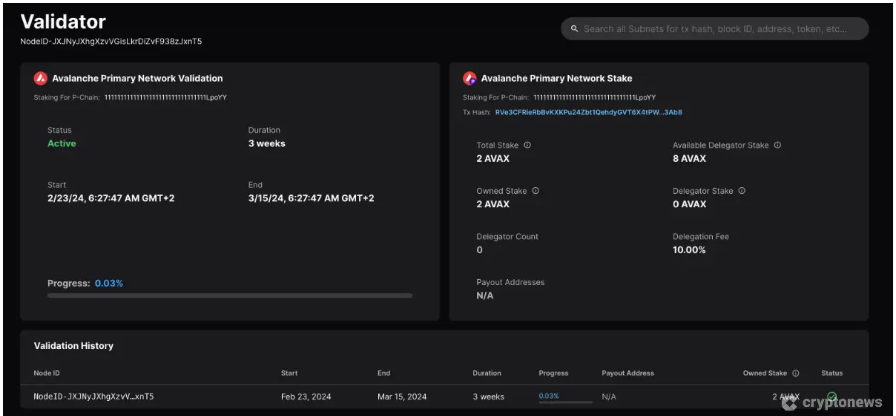Image resolution: width=896 pixels, height=416 pixels.
Task: Click the Duration column header
Action: point(487,373)
